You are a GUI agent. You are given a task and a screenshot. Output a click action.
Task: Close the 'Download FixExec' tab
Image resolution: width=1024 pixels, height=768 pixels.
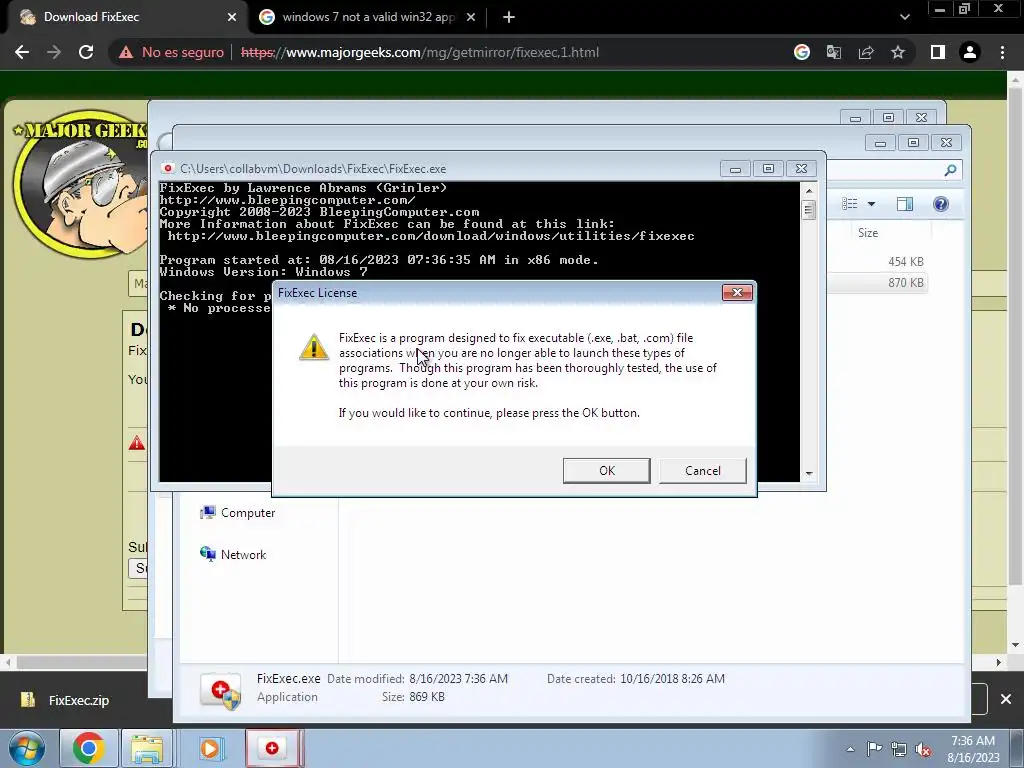232,18
